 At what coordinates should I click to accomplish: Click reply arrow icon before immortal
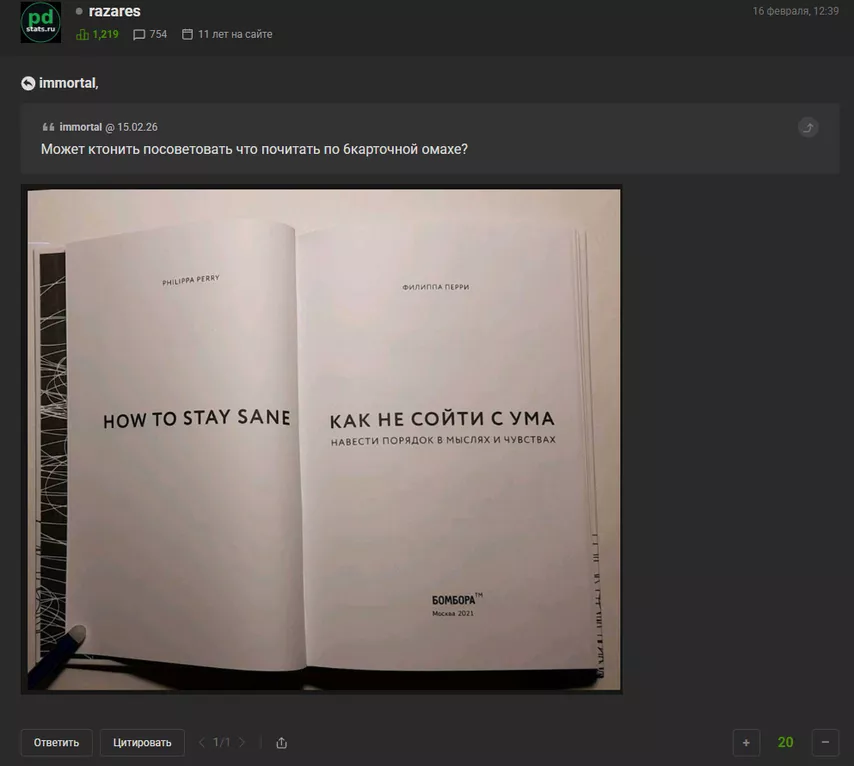click(x=28, y=83)
